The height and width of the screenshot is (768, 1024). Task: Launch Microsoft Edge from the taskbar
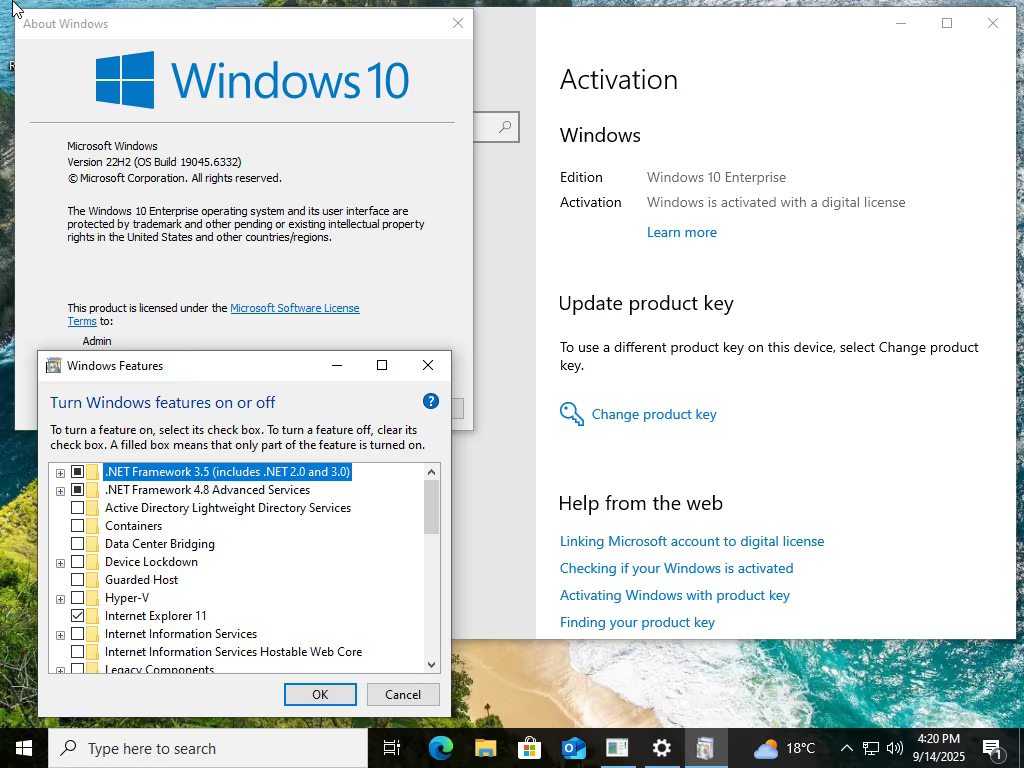coord(441,748)
